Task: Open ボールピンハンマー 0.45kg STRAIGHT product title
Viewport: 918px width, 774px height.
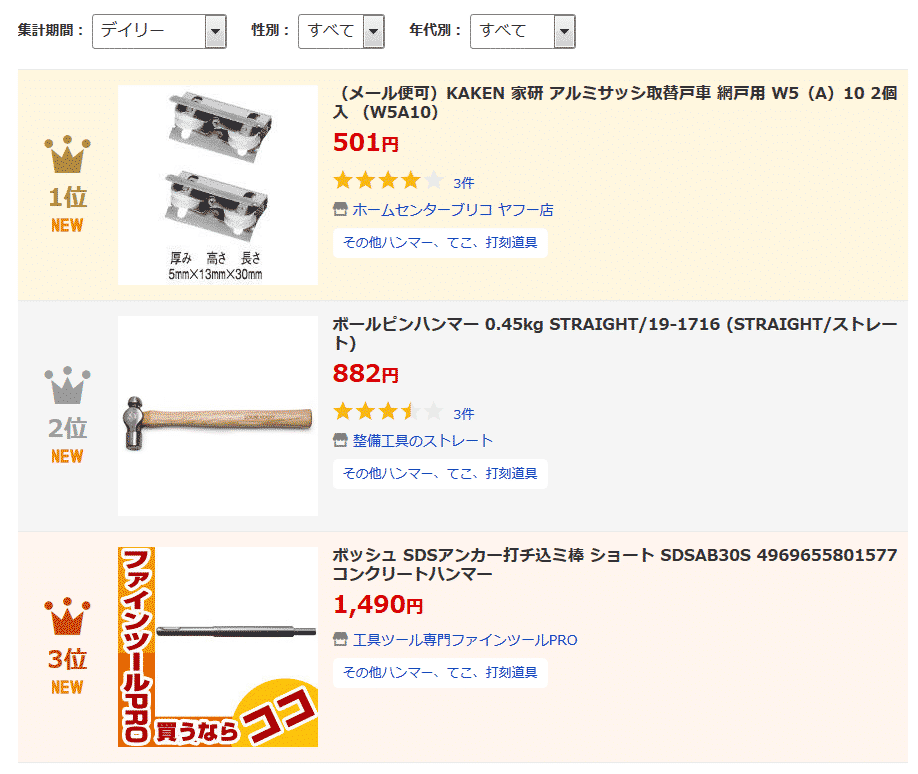Action: point(615,333)
